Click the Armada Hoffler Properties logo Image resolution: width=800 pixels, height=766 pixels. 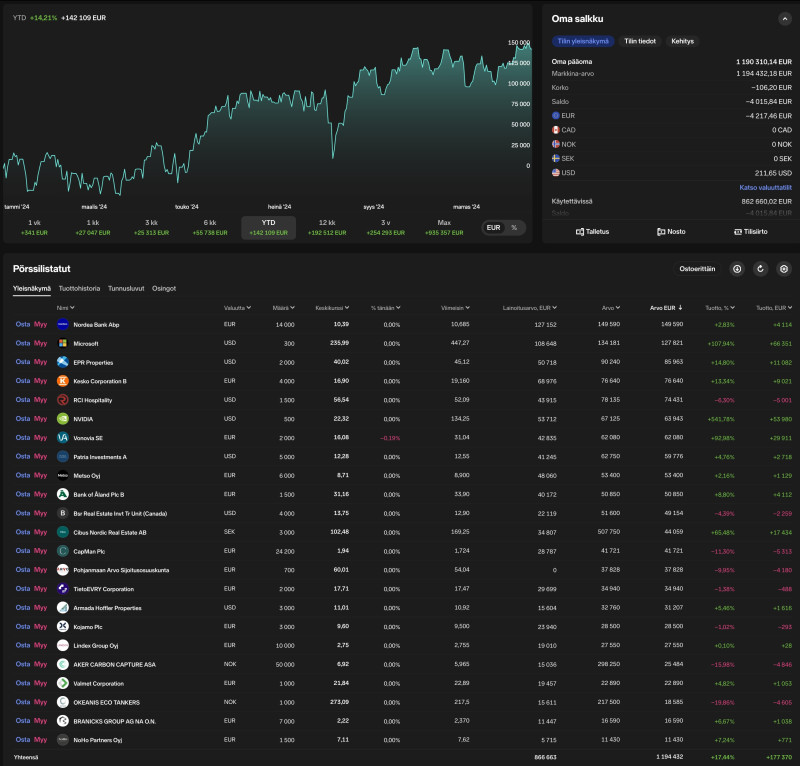63,607
